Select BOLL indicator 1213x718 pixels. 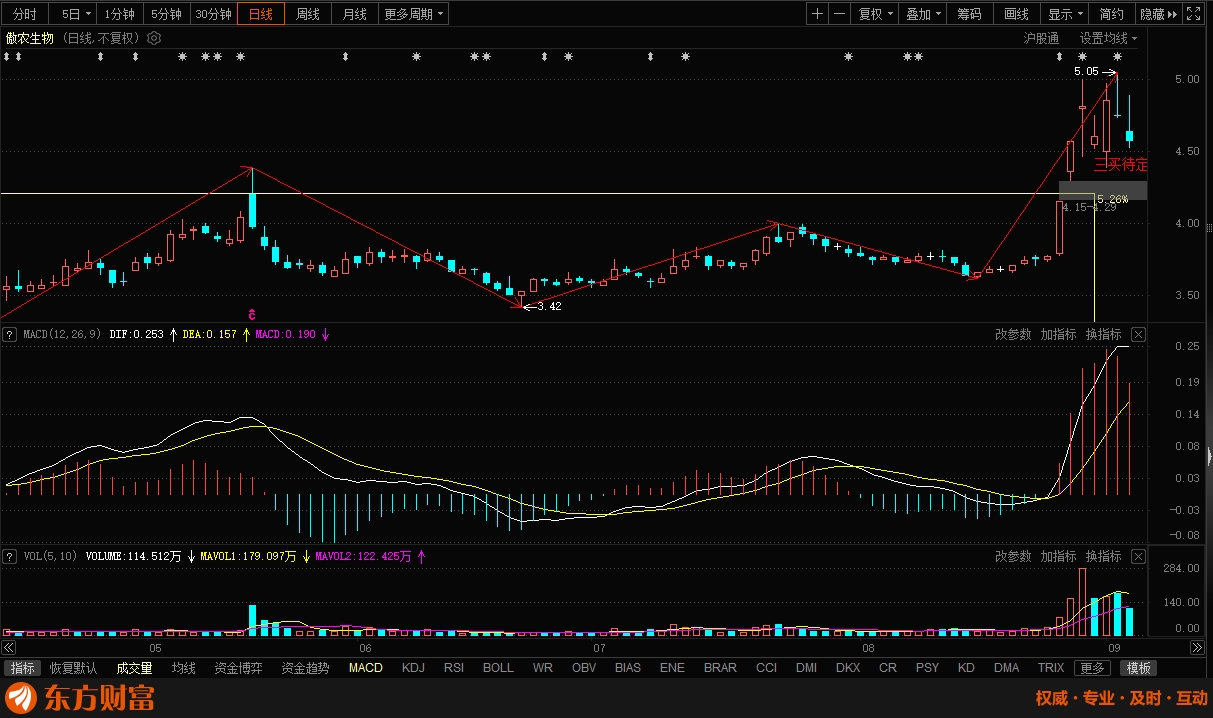[498, 668]
